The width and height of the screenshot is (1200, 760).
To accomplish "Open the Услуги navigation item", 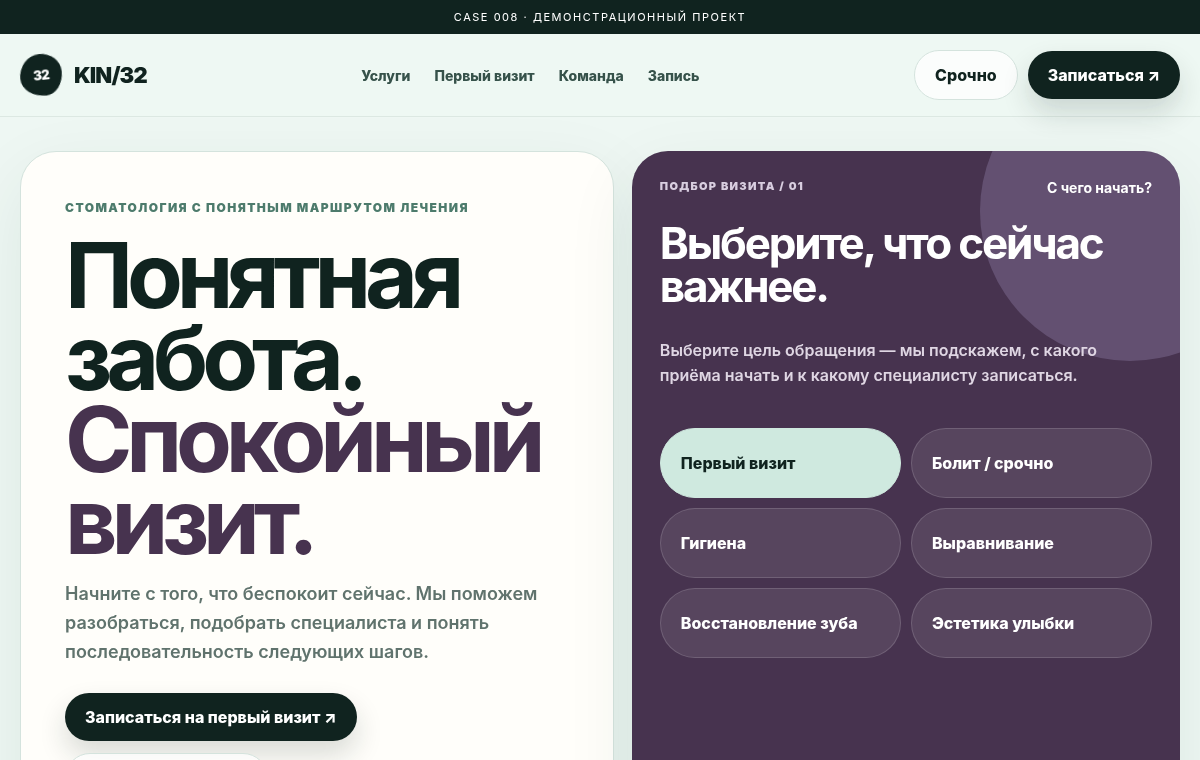I will tap(386, 76).
